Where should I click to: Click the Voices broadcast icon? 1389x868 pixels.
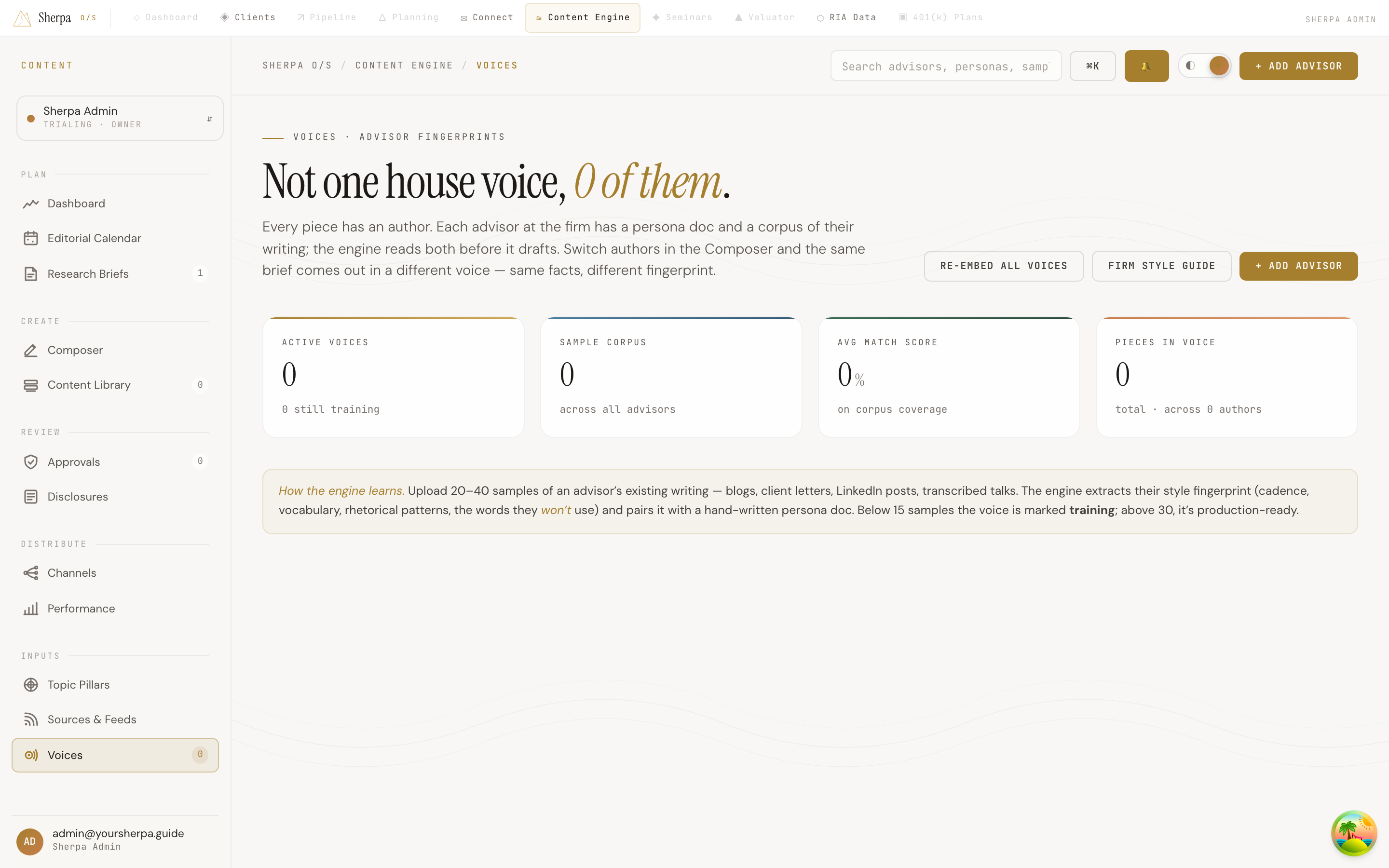[31, 755]
